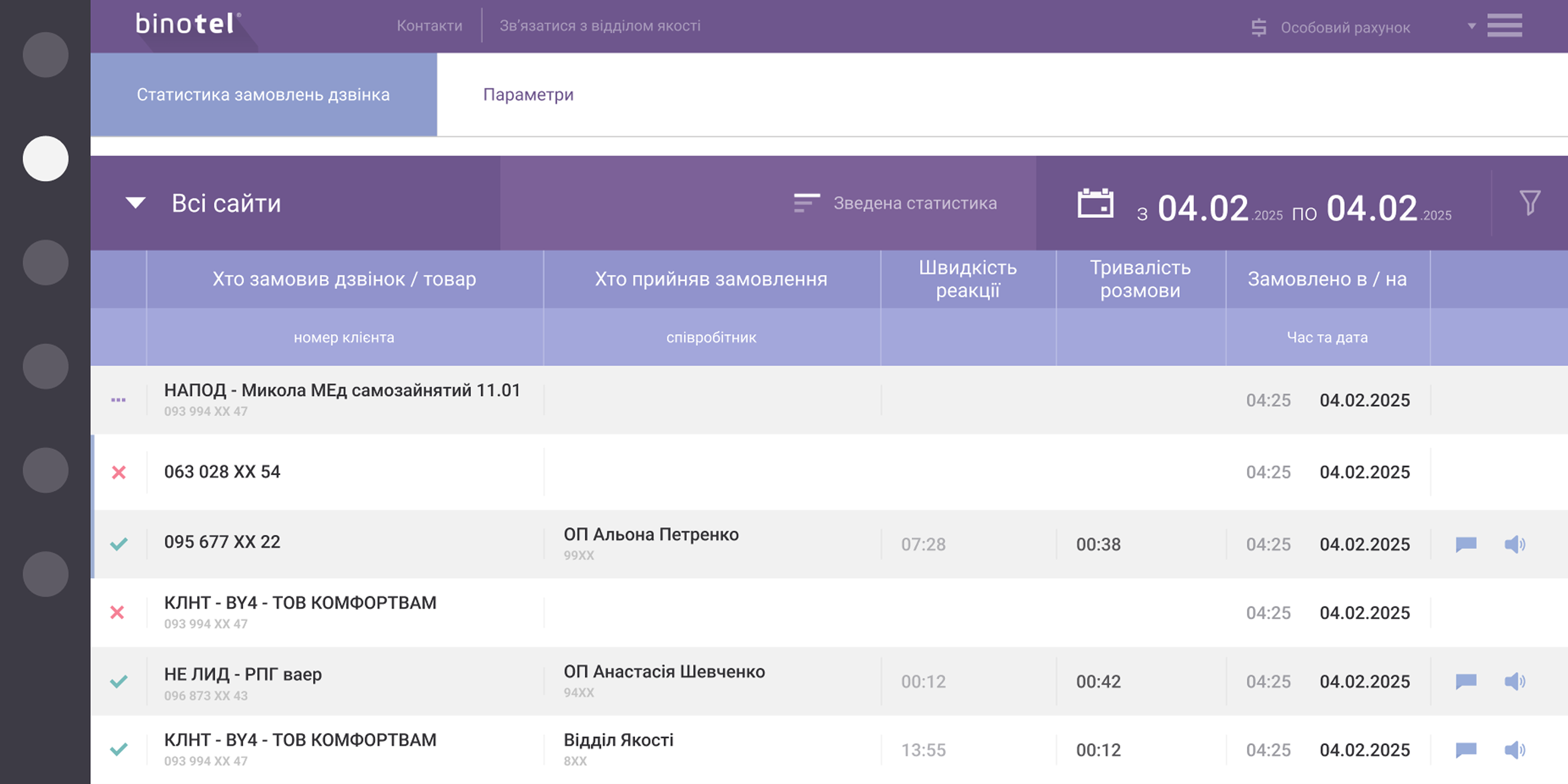Open comment for Альона Петренко call

tap(1466, 544)
